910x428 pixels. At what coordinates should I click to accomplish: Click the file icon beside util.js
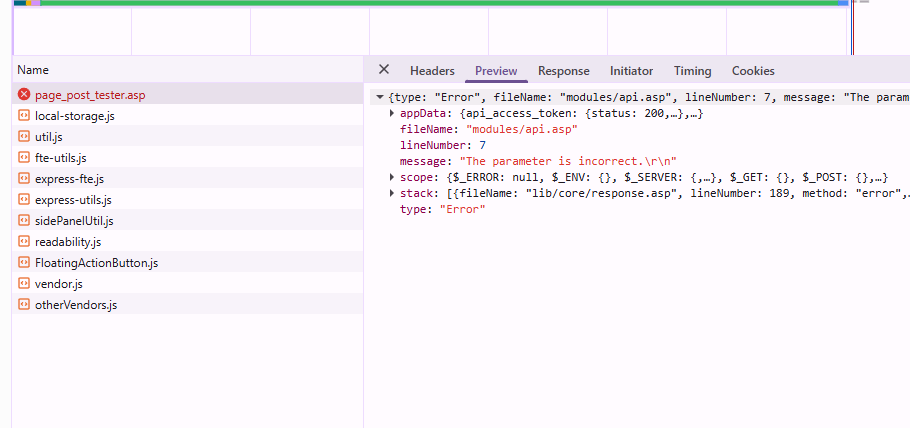tap(24, 137)
